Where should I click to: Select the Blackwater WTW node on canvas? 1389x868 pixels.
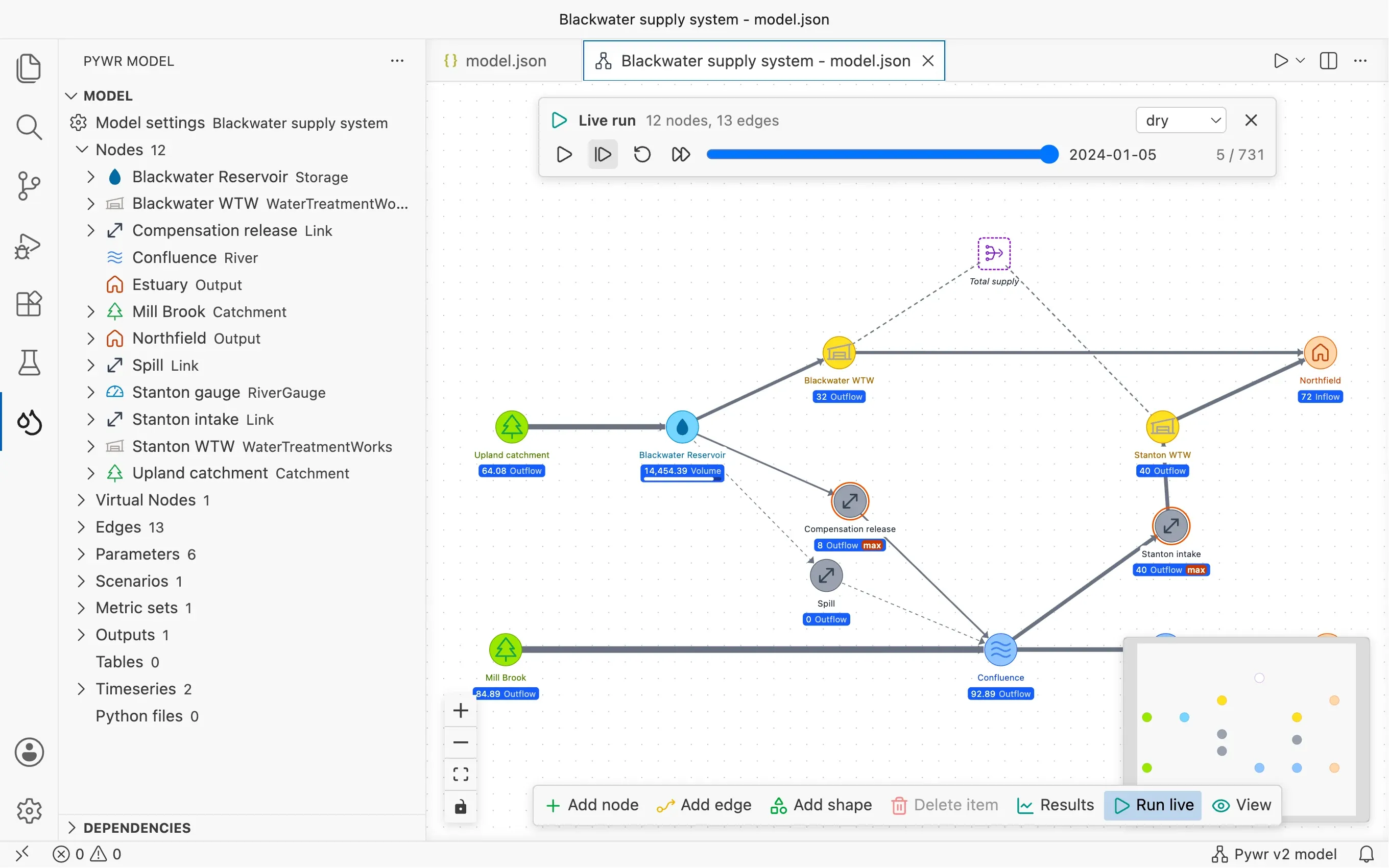[x=839, y=352]
